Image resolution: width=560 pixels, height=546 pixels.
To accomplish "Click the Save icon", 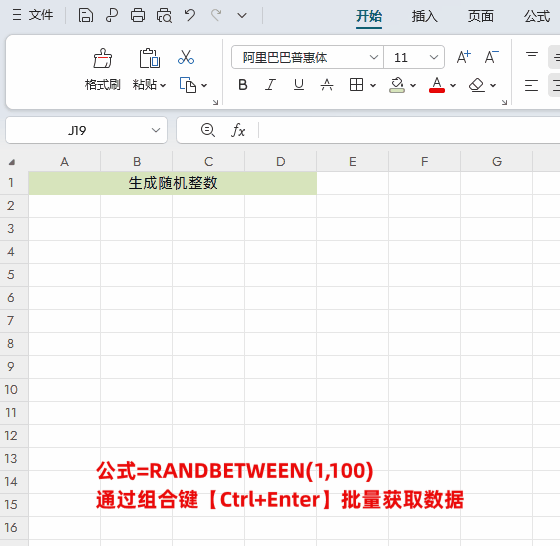I will (86, 16).
